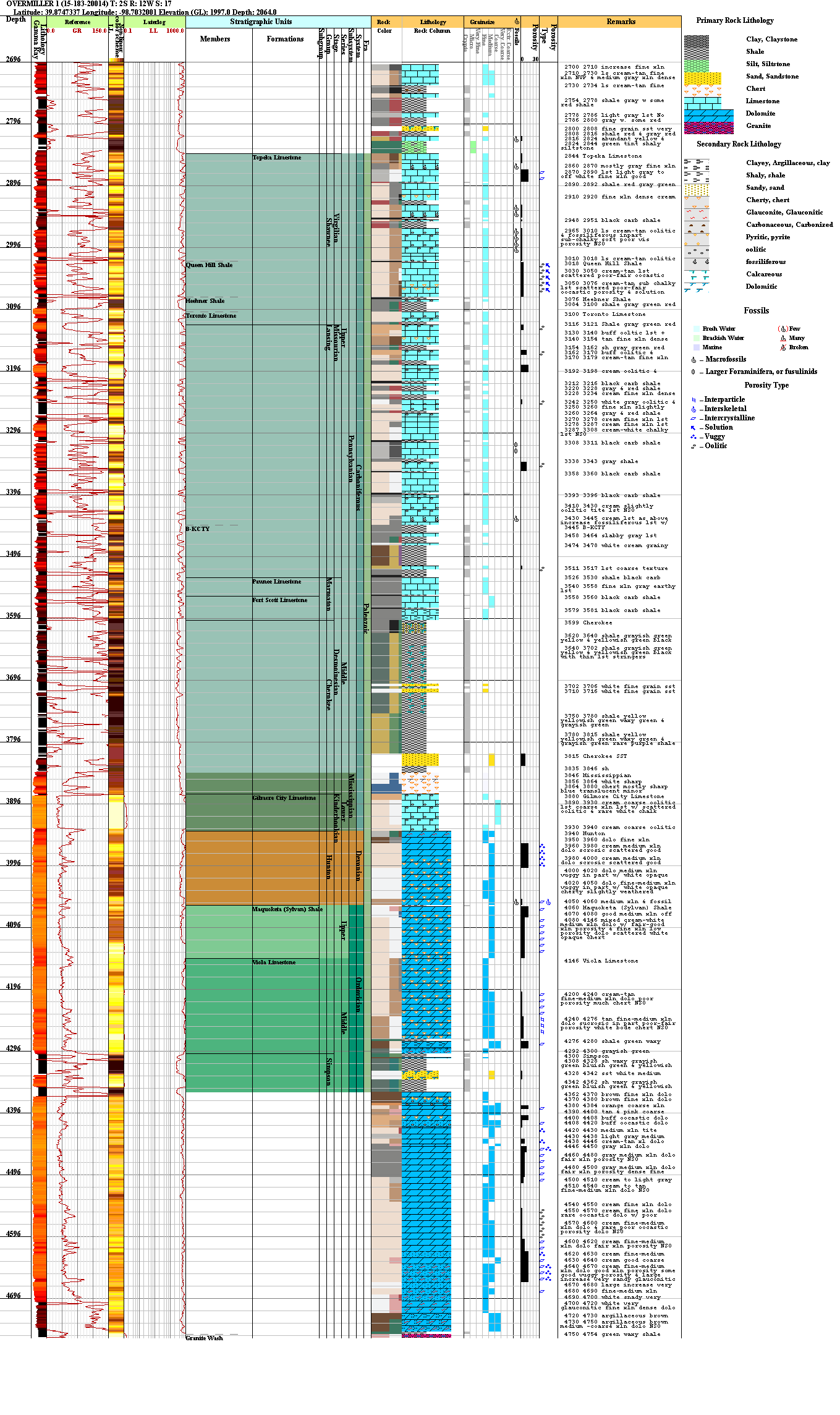Click the fossiliferous secondary lithology symbol
The height and width of the screenshot is (1415, 840).
tap(696, 263)
